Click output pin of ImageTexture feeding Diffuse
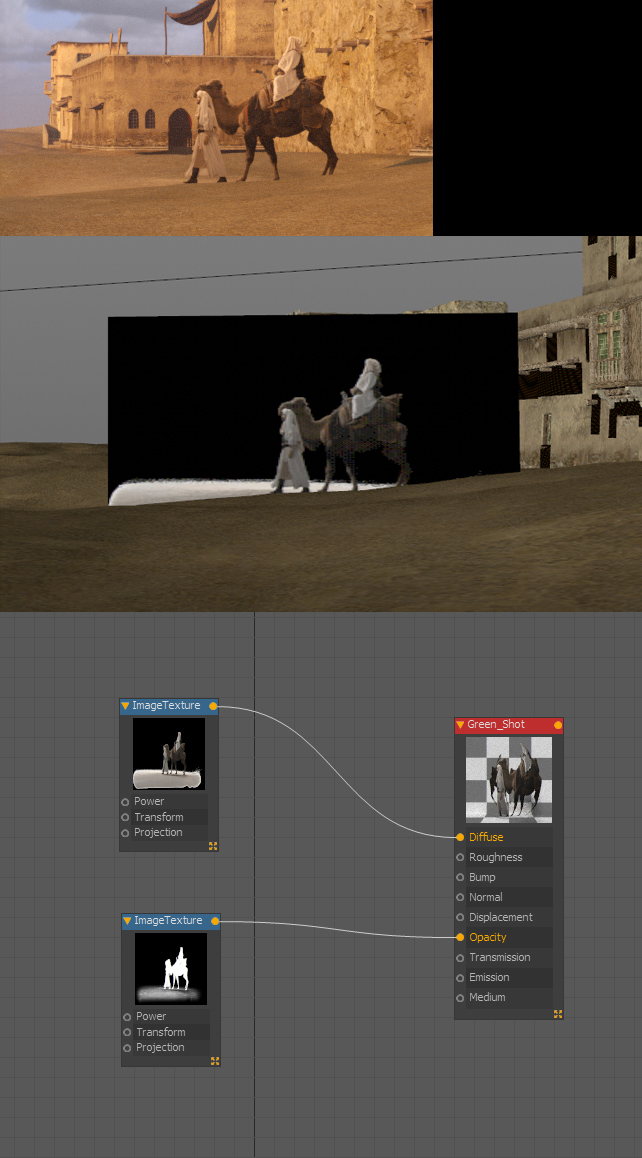 tap(213, 706)
